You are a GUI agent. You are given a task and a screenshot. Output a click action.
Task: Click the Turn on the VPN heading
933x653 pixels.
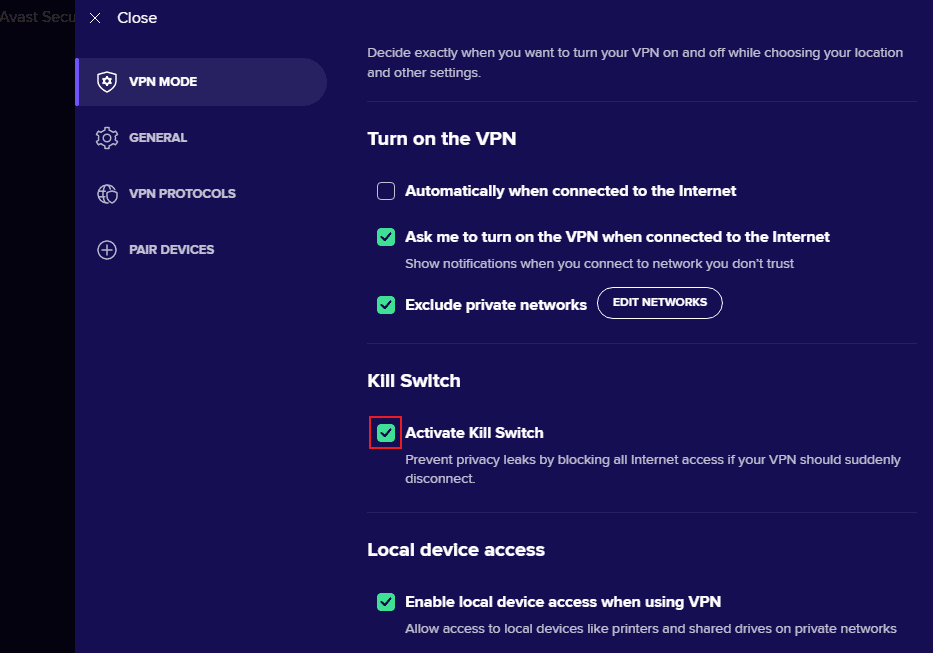coord(441,138)
